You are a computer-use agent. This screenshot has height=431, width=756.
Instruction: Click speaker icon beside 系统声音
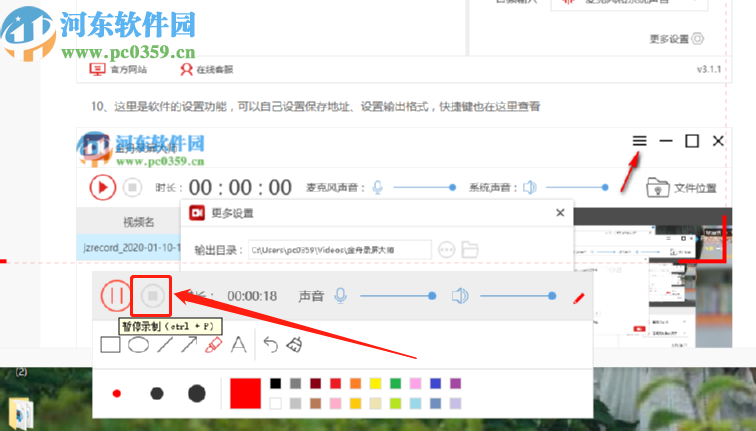tap(529, 188)
